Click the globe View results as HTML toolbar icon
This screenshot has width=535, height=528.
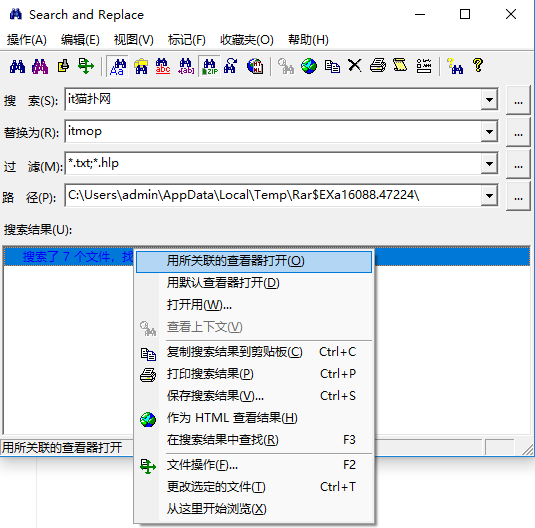pyautogui.click(x=309, y=66)
